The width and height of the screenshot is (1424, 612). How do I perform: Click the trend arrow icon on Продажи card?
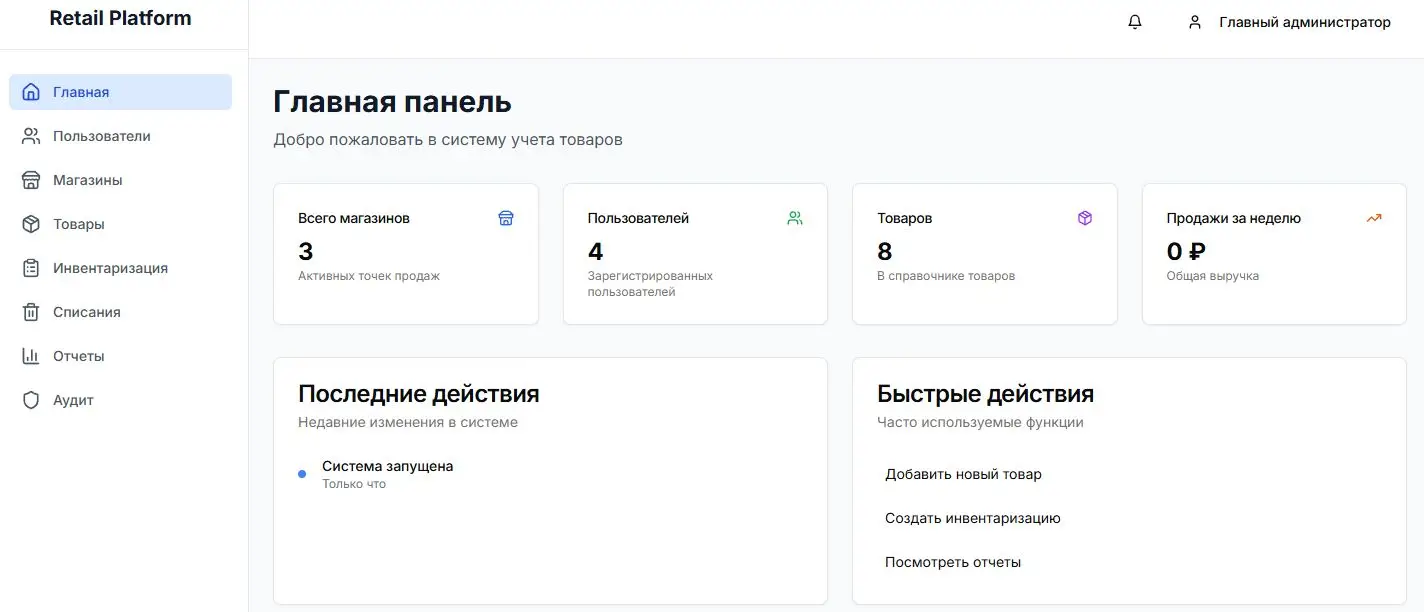click(x=1373, y=217)
